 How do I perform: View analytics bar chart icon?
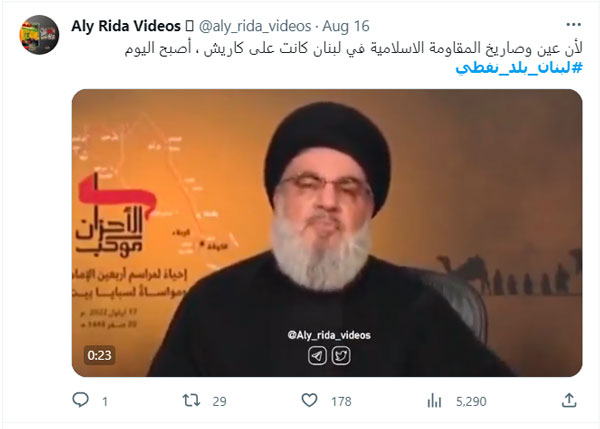coord(434,401)
